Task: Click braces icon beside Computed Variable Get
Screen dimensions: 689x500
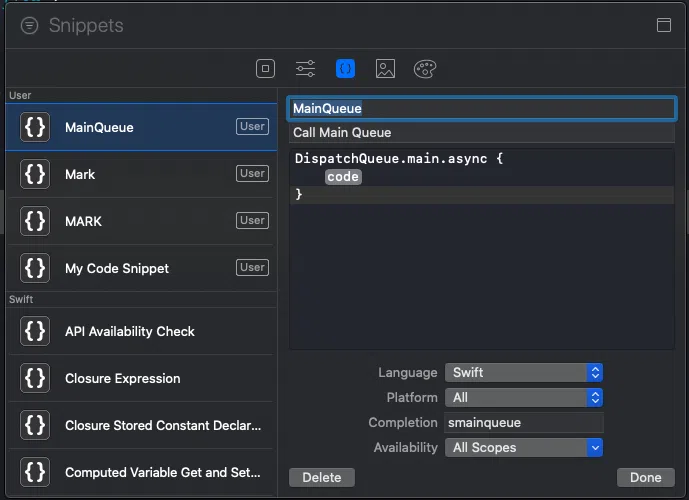Action: pos(35,472)
